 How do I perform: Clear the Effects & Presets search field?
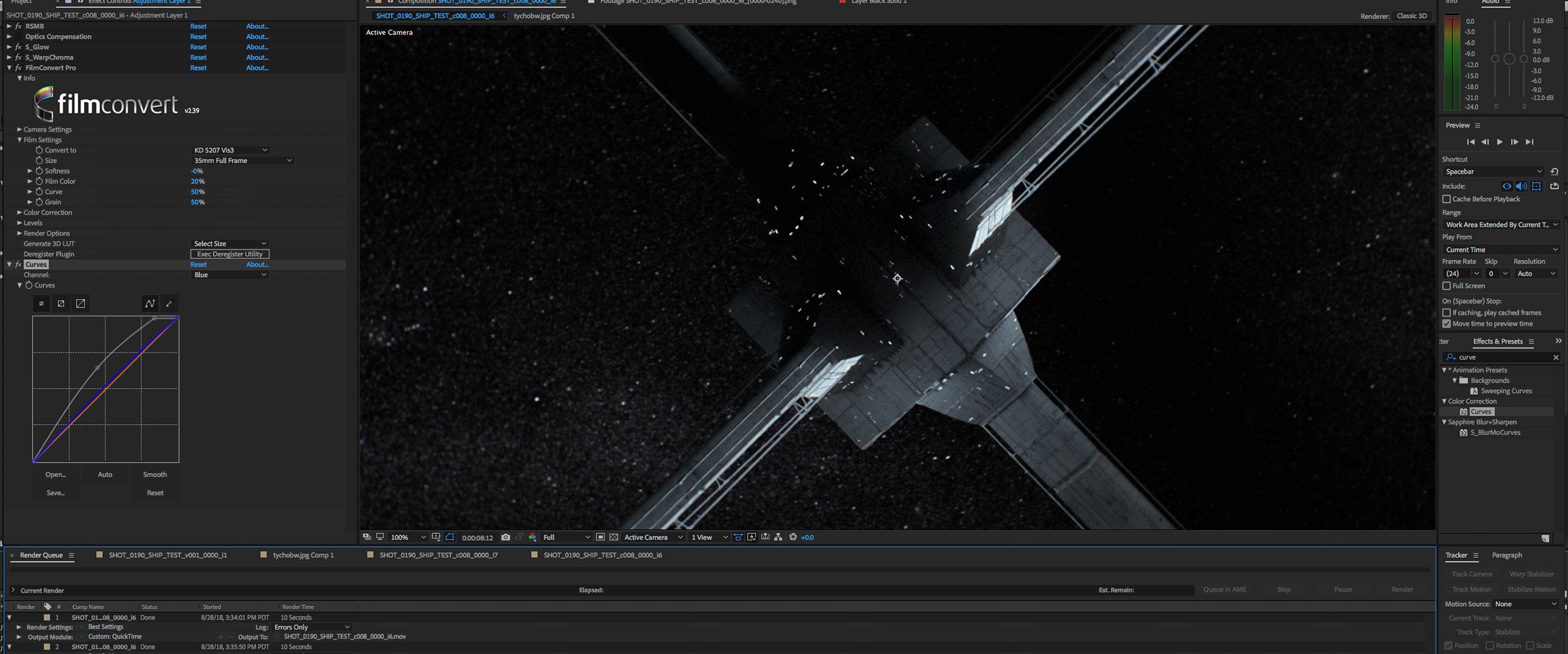tap(1556, 357)
